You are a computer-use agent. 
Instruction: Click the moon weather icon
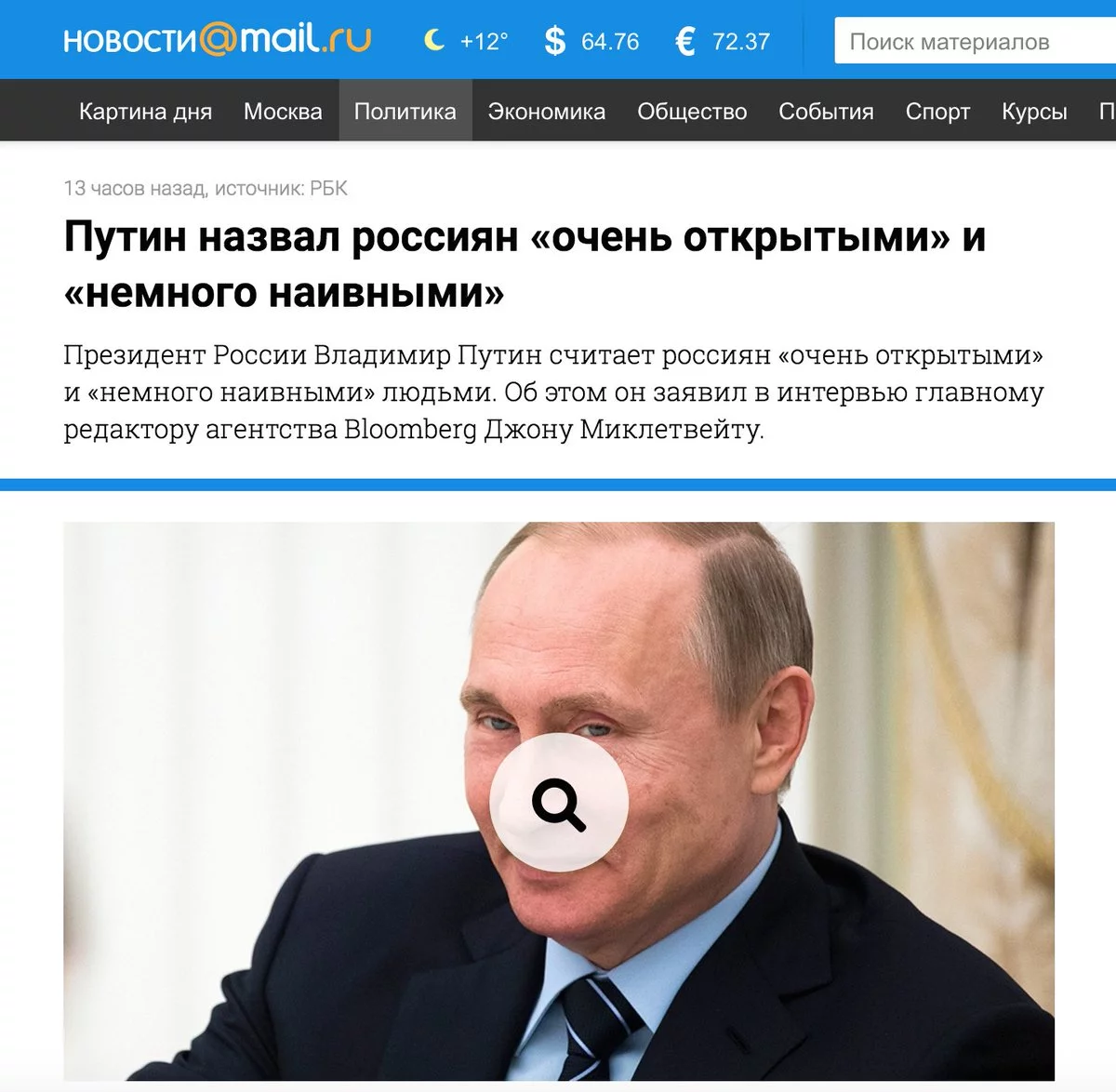[x=433, y=40]
